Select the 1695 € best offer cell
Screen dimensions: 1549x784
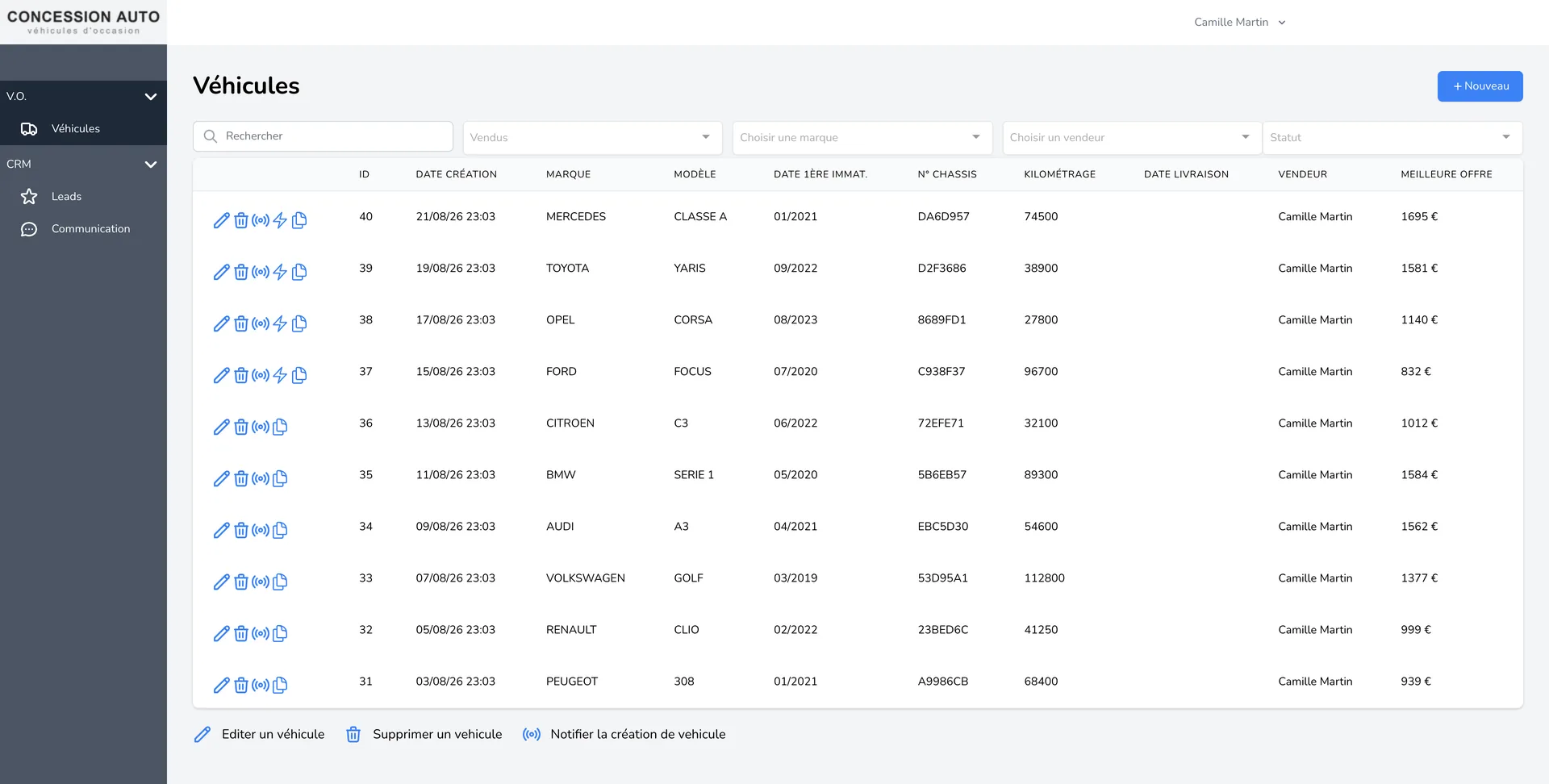[x=1419, y=216]
